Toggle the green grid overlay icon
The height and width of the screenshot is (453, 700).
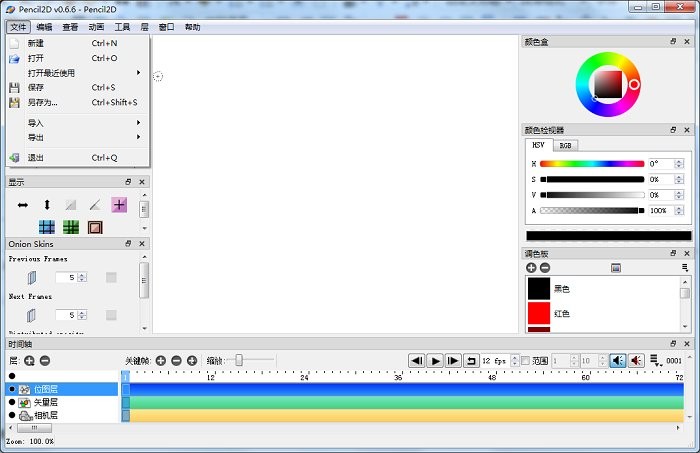click(x=71, y=227)
